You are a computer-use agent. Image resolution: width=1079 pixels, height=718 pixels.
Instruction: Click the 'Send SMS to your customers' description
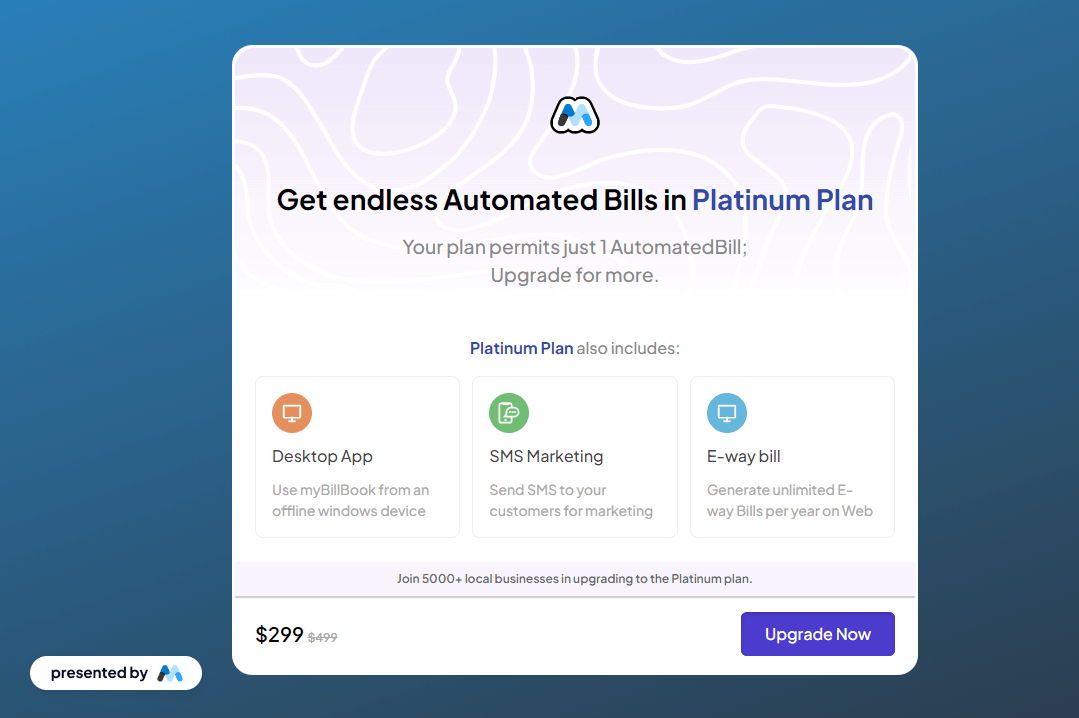pos(571,500)
